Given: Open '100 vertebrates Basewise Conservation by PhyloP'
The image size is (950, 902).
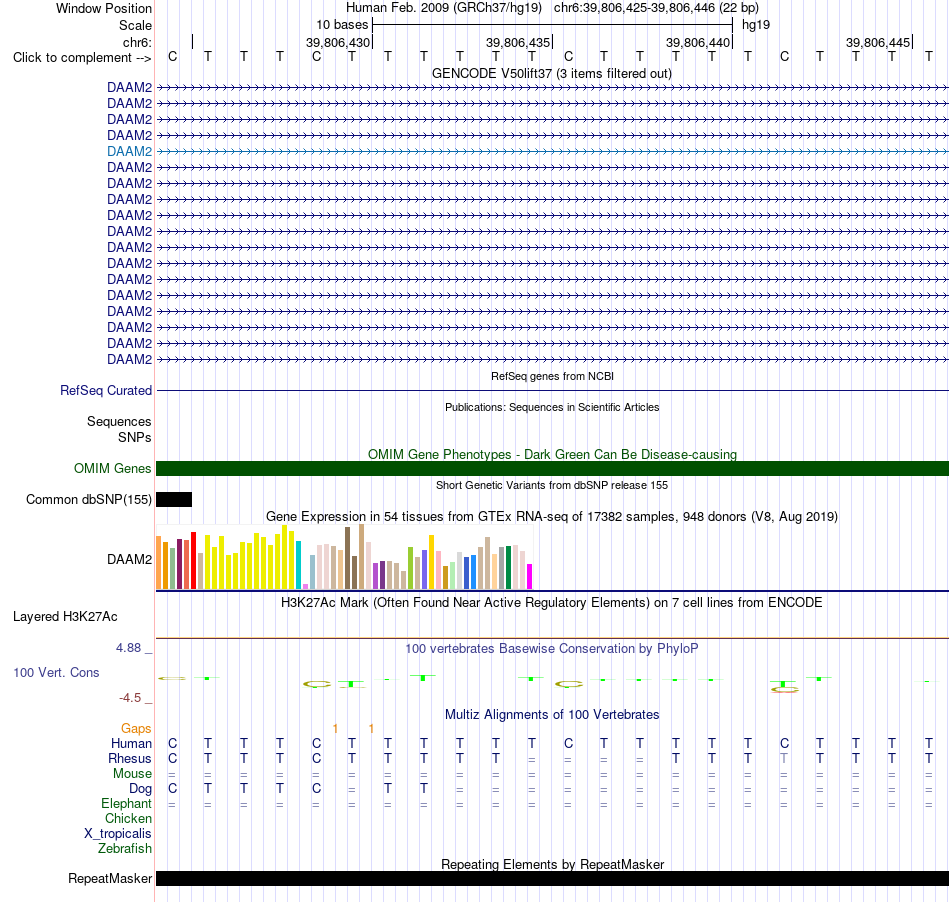Looking at the screenshot, I should point(551,649).
